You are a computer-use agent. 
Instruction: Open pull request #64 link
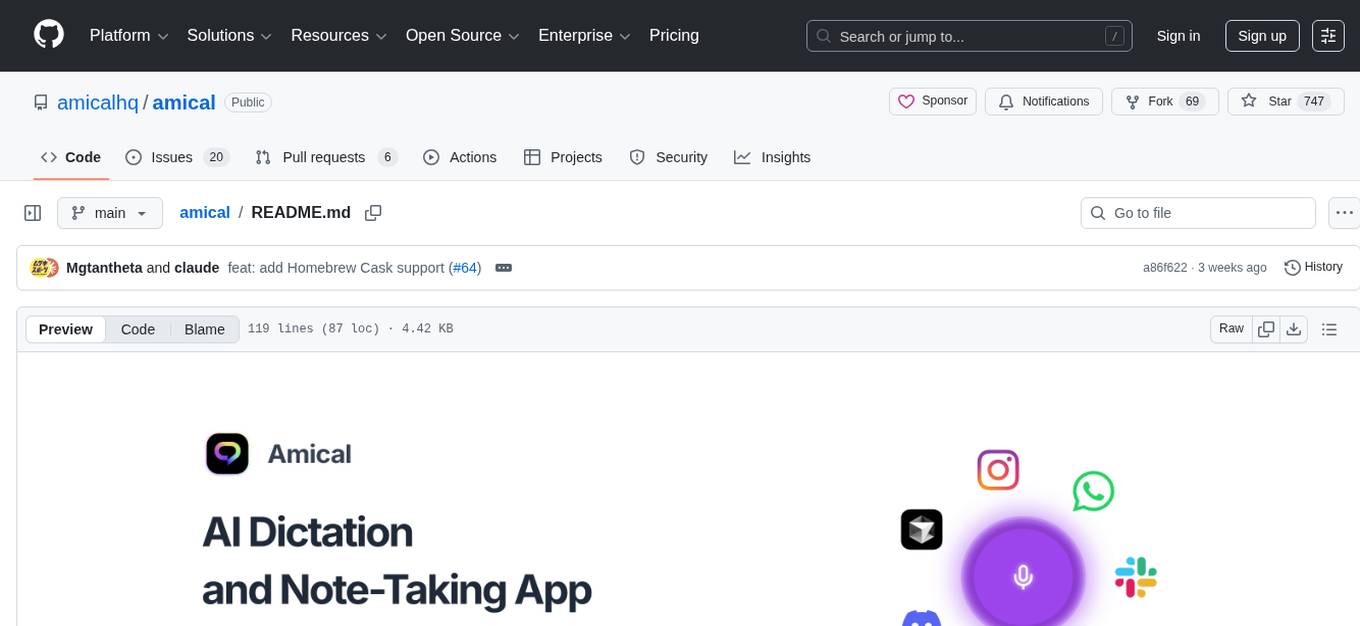465,268
